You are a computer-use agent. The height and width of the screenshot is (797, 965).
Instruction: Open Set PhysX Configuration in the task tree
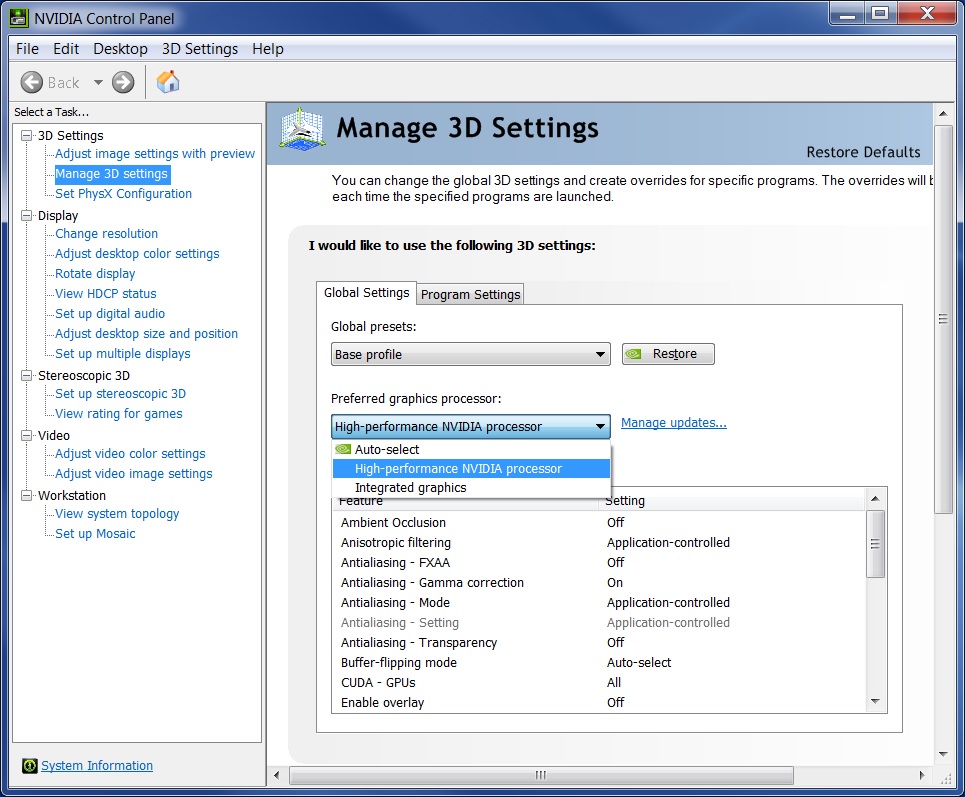123,194
